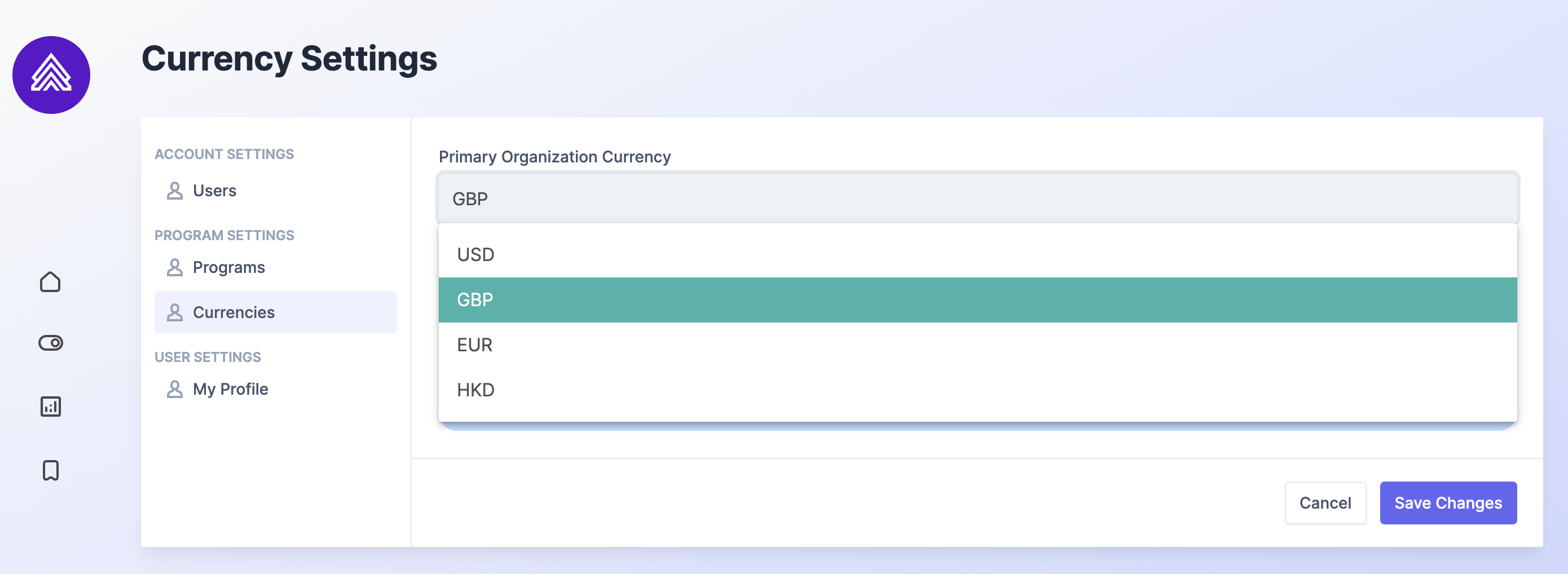Choose USD from the currency list

click(977, 254)
